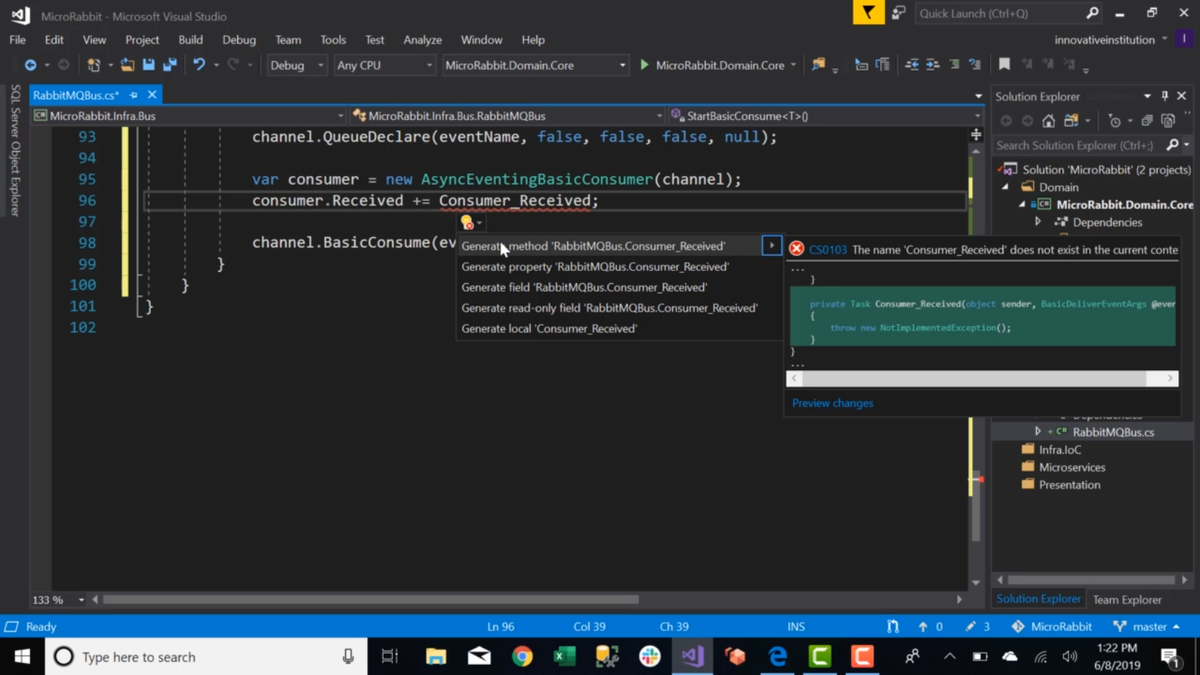The width and height of the screenshot is (1200, 675).
Task: Click the New Project toolbar icon
Action: pos(93,65)
